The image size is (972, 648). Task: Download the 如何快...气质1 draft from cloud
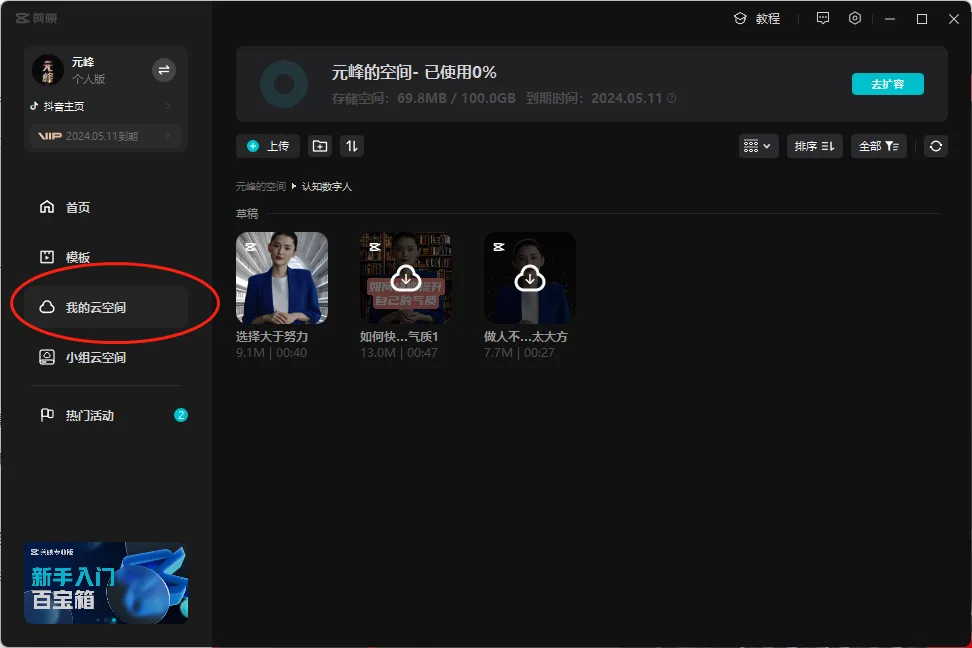[406, 278]
